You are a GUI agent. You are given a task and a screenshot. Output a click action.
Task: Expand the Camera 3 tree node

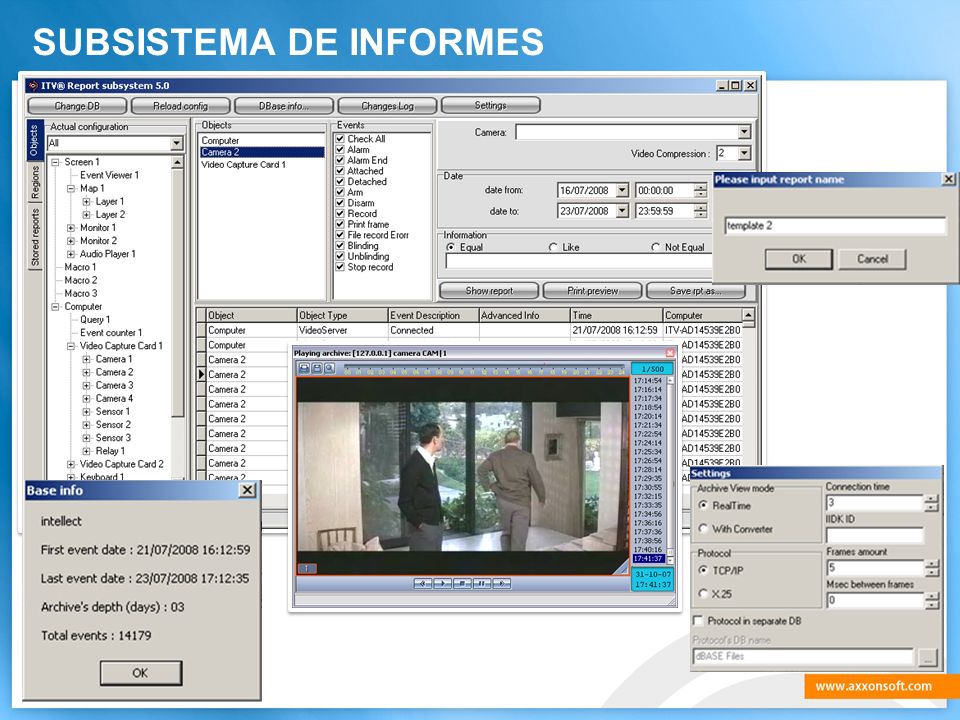coord(86,386)
